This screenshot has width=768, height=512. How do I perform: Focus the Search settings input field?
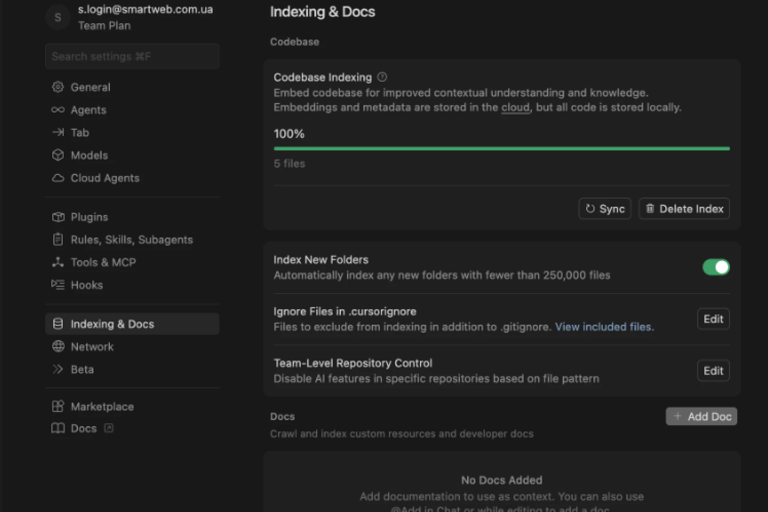[132, 57]
